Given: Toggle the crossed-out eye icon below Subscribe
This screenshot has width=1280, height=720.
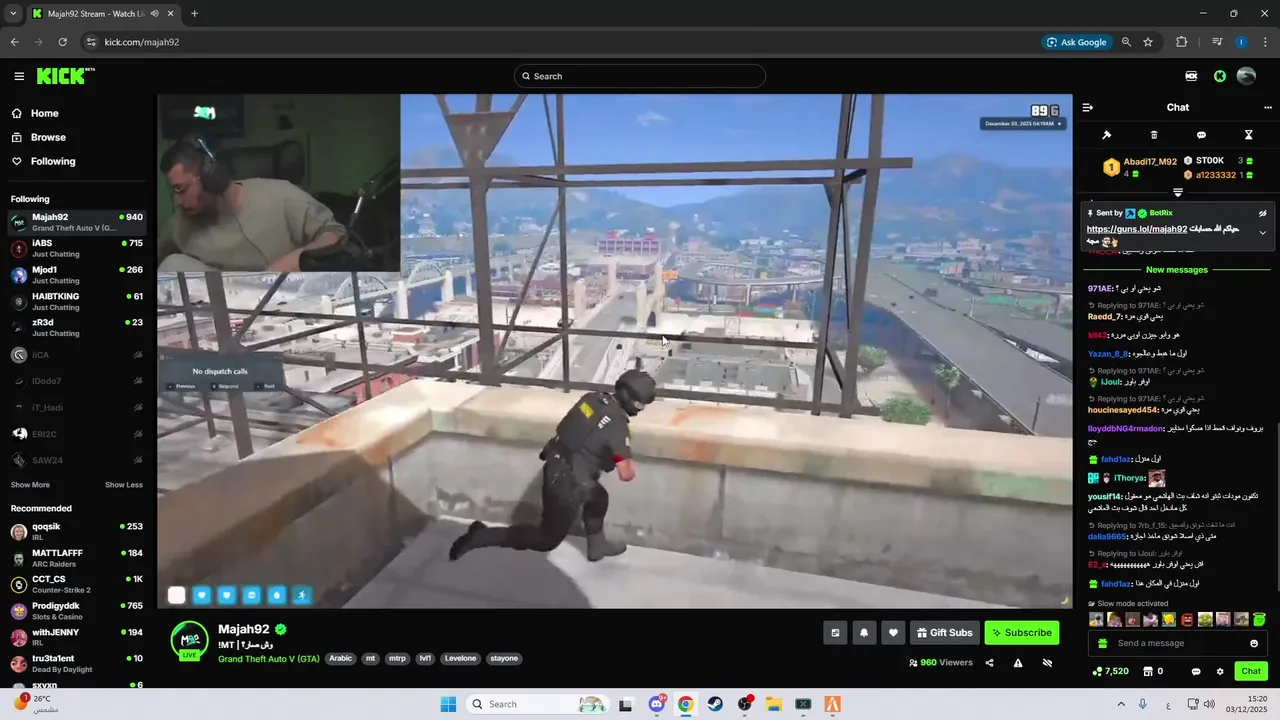Looking at the screenshot, I should click(x=1047, y=663).
